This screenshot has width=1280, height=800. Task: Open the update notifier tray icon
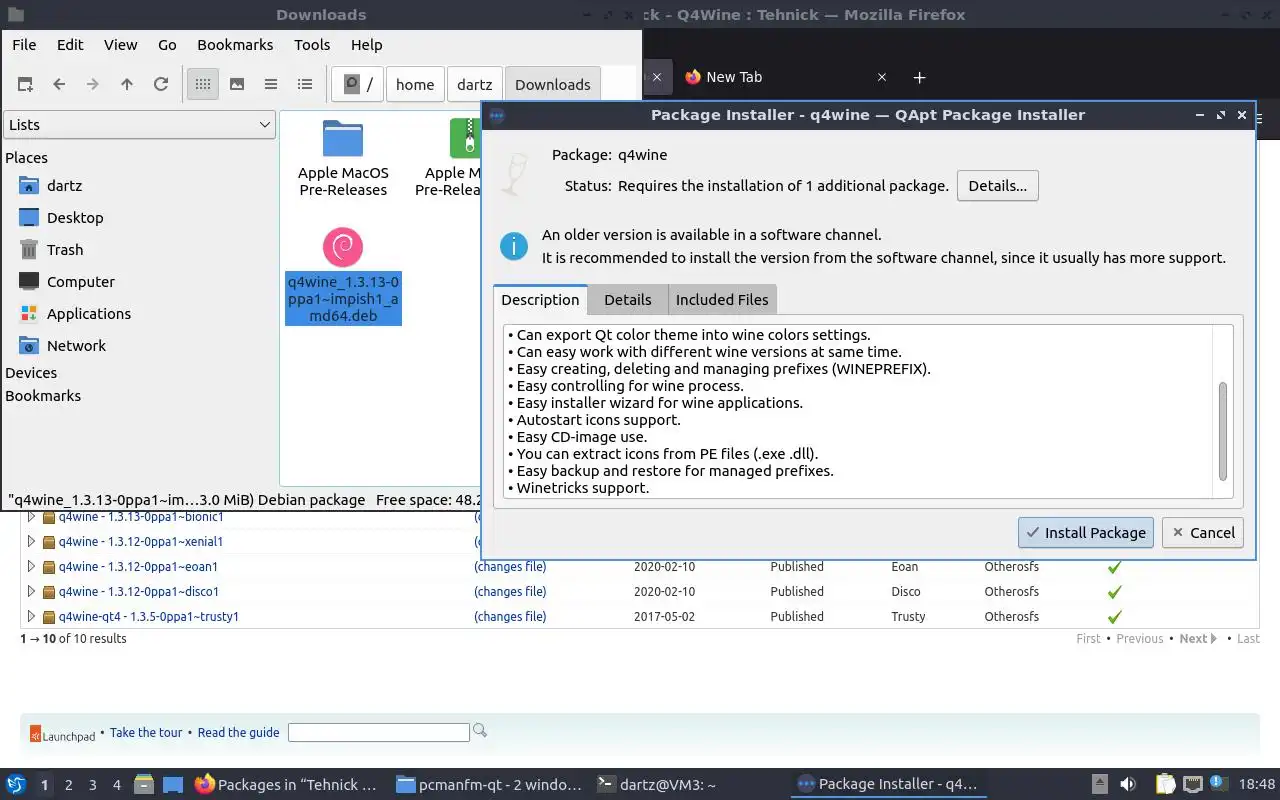click(x=1219, y=784)
